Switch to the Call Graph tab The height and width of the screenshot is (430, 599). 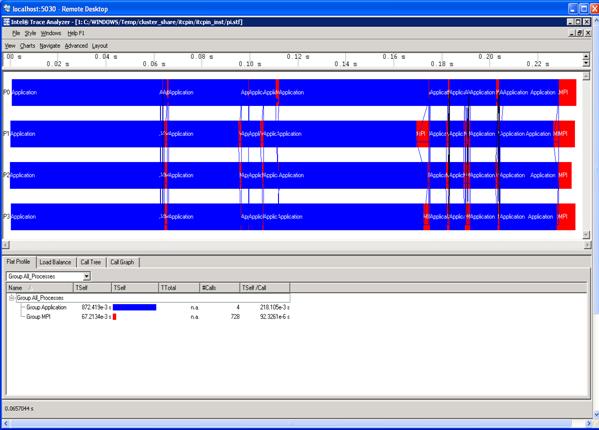[x=122, y=262]
